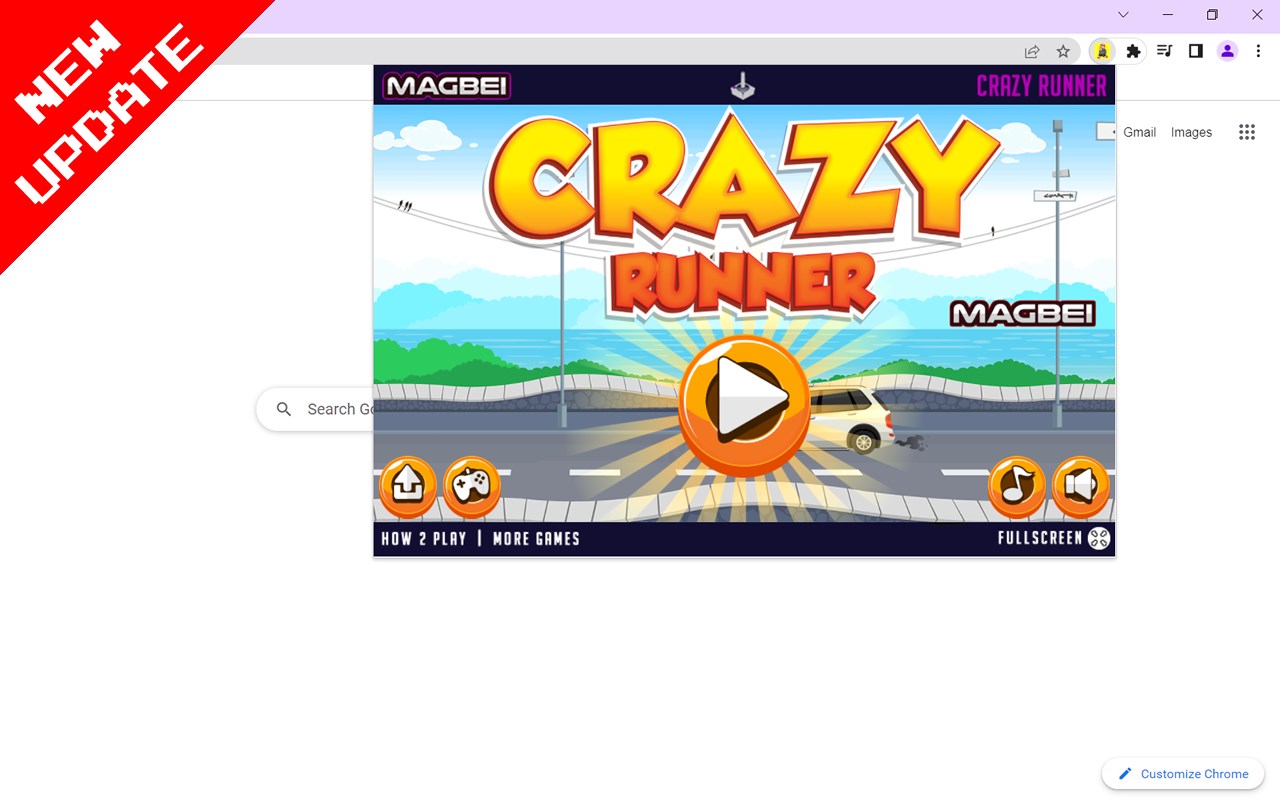Viewport: 1280px width, 800px height.
Task: Click the Google search box
Action: coord(316,409)
